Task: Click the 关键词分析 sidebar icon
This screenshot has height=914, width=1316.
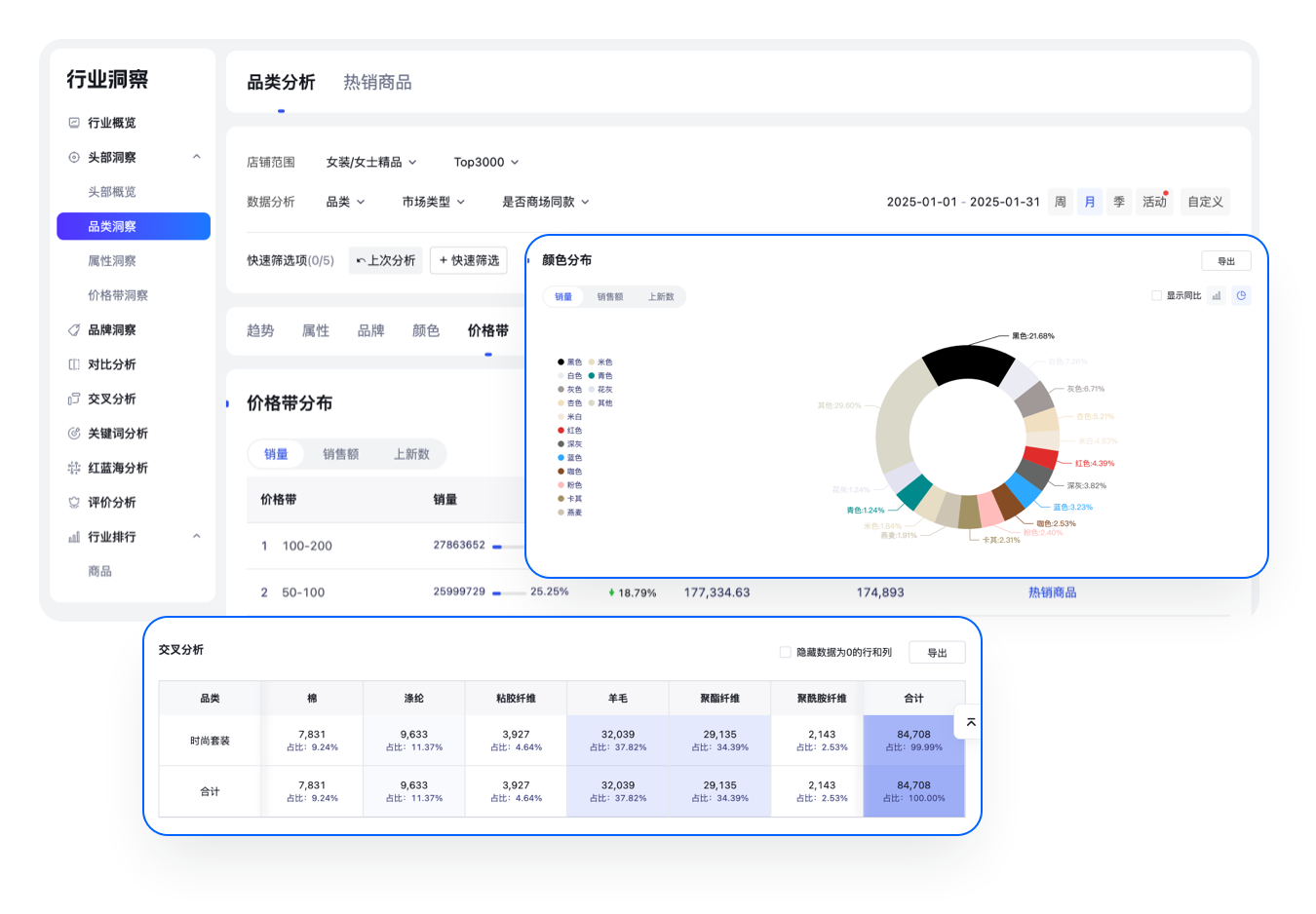Action: [x=74, y=434]
